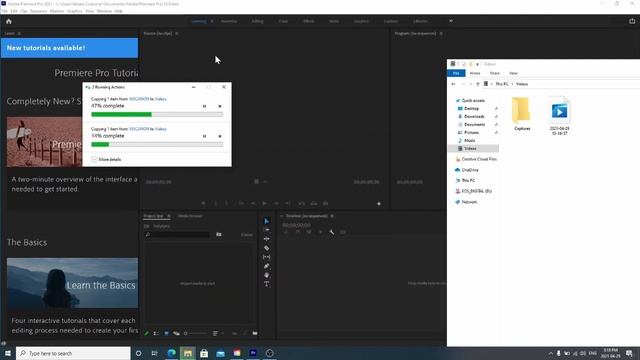Open Task View on the taskbar
Screen dimensions: 640x360
tap(154, 353)
